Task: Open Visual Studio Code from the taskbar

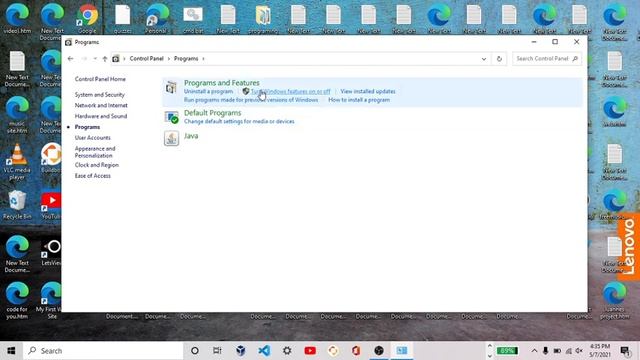Action: pos(264,351)
